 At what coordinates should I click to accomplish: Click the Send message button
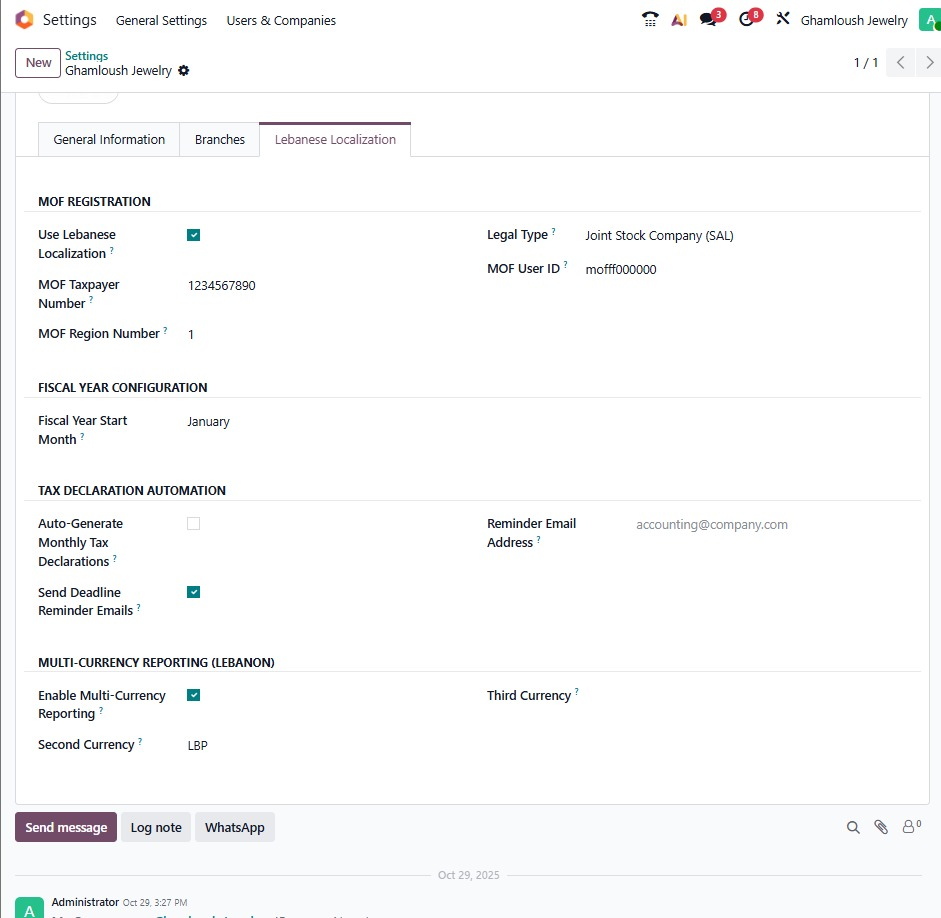point(66,827)
